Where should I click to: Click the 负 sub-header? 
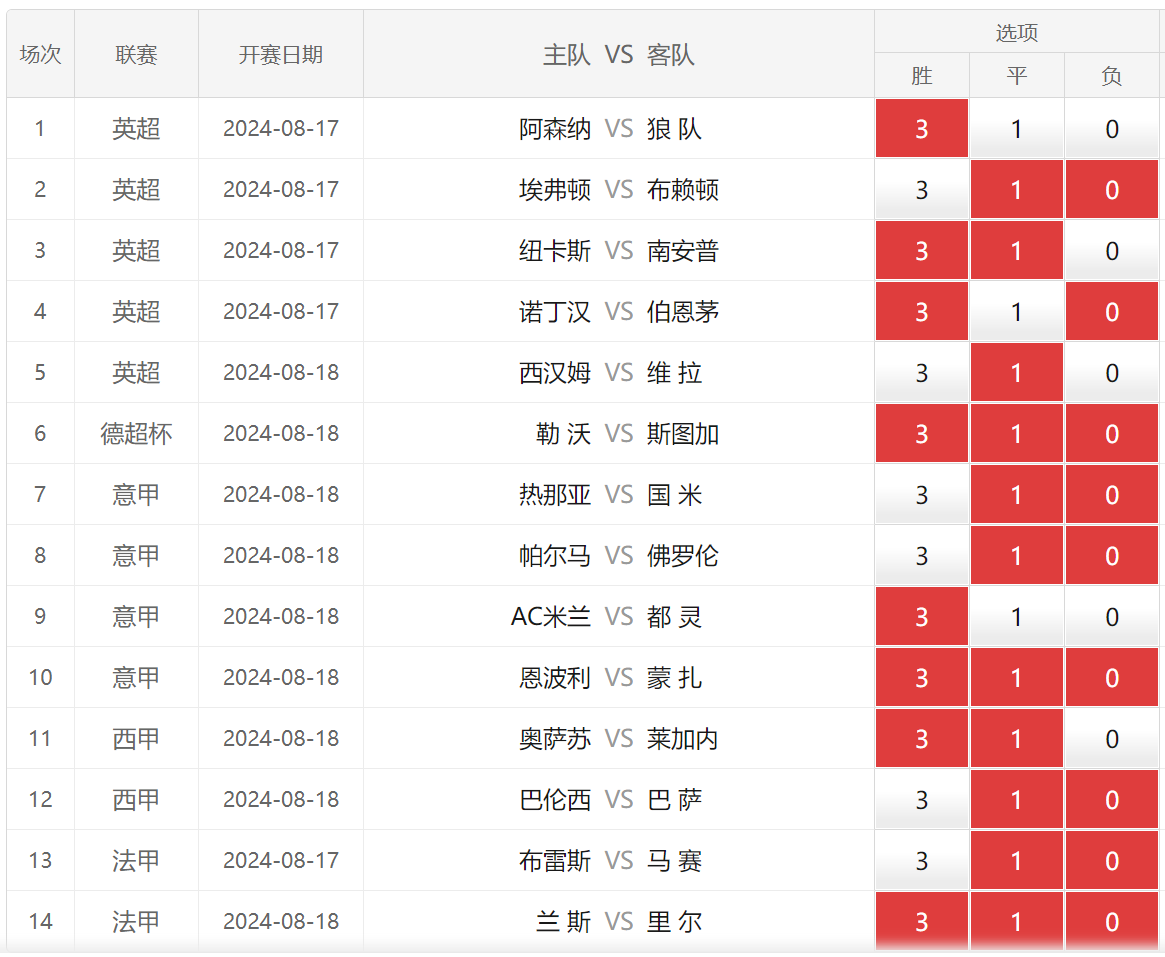pos(1112,75)
